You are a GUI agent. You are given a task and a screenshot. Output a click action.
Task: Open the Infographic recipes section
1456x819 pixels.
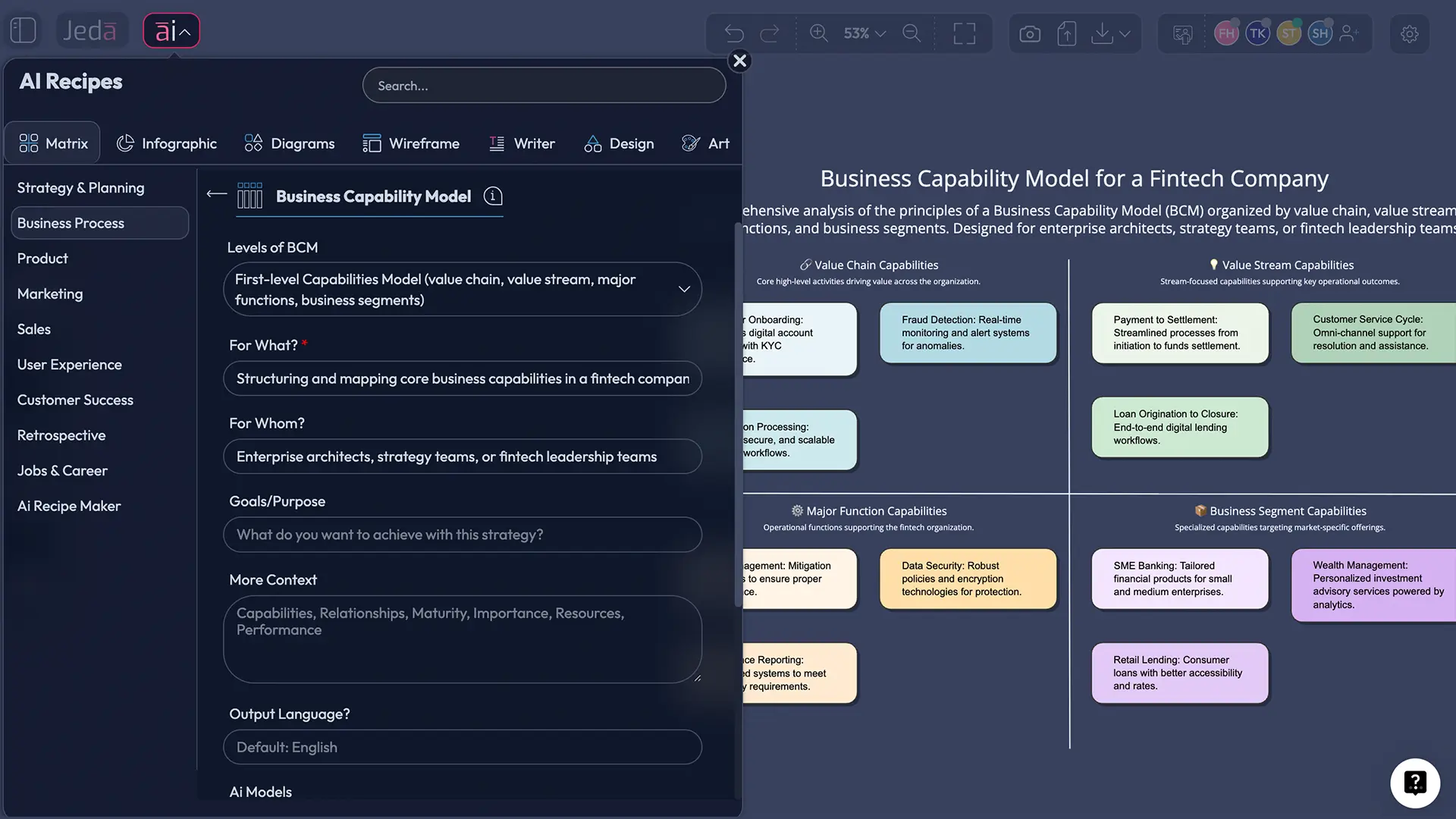tap(167, 143)
